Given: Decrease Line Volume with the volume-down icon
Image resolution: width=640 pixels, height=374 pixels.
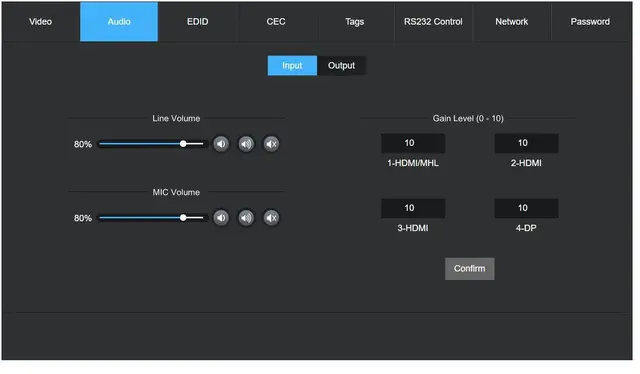Looking at the screenshot, I should [221, 144].
